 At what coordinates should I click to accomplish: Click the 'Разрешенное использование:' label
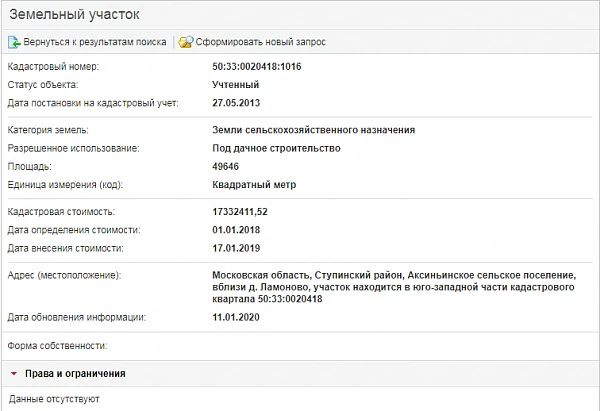(73, 148)
